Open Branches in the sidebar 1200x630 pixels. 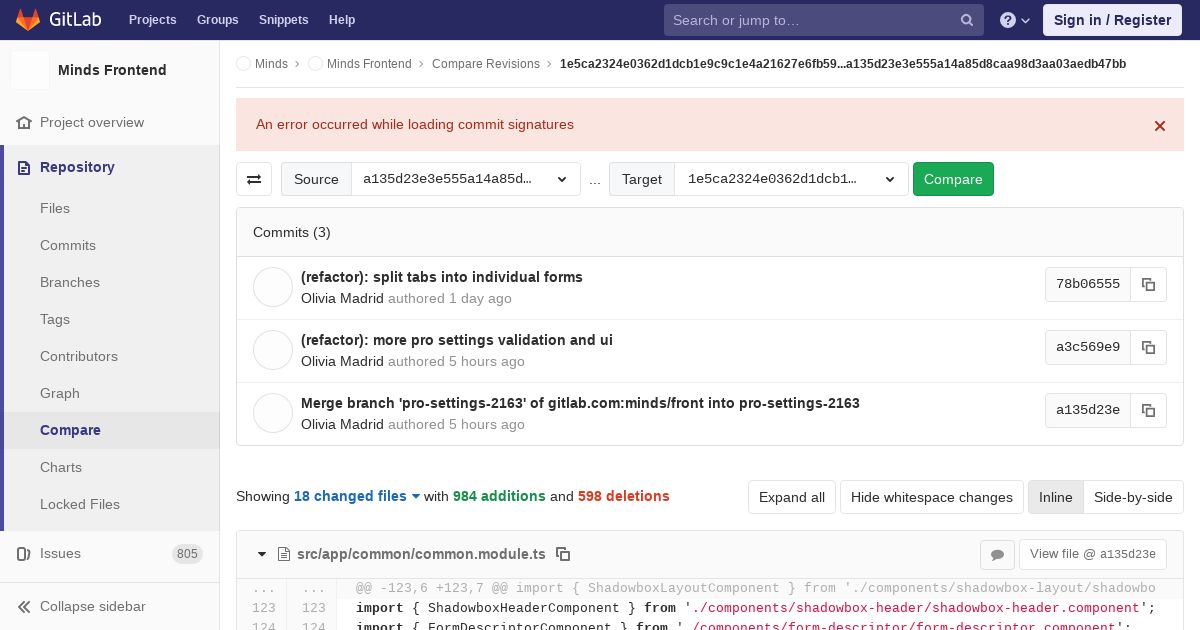click(x=70, y=282)
